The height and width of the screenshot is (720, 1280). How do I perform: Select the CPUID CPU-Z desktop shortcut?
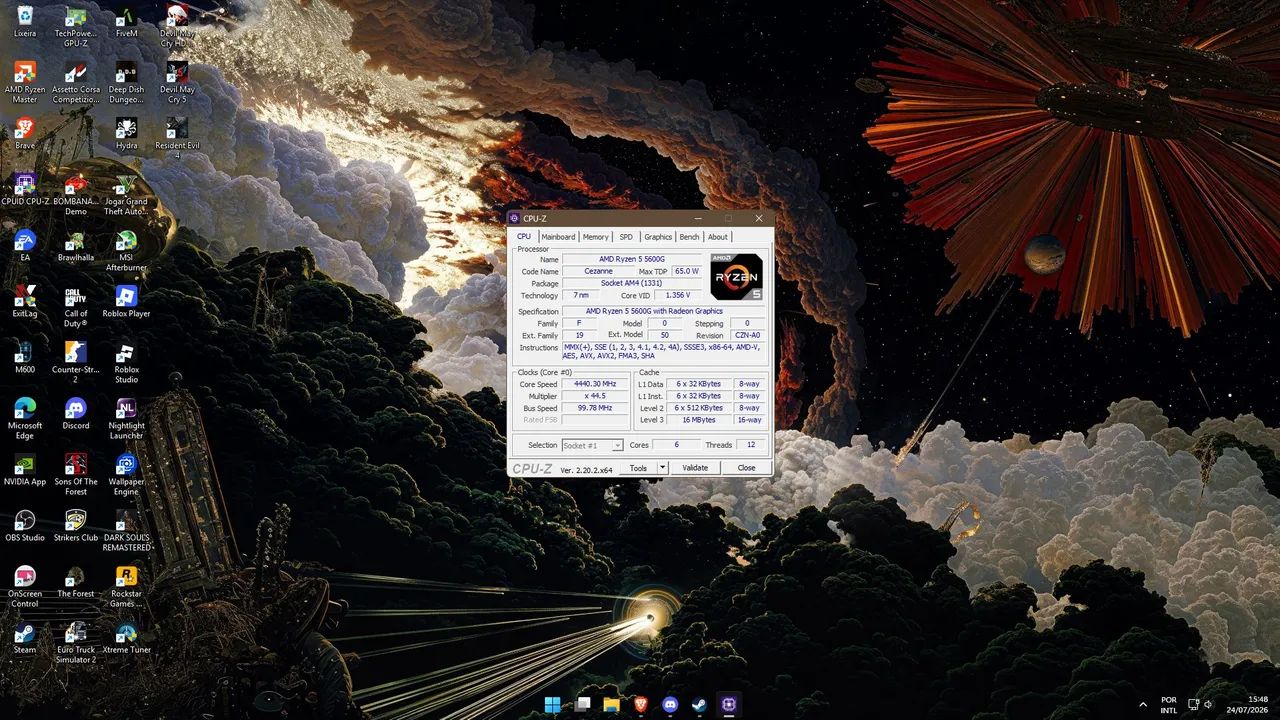coord(25,190)
